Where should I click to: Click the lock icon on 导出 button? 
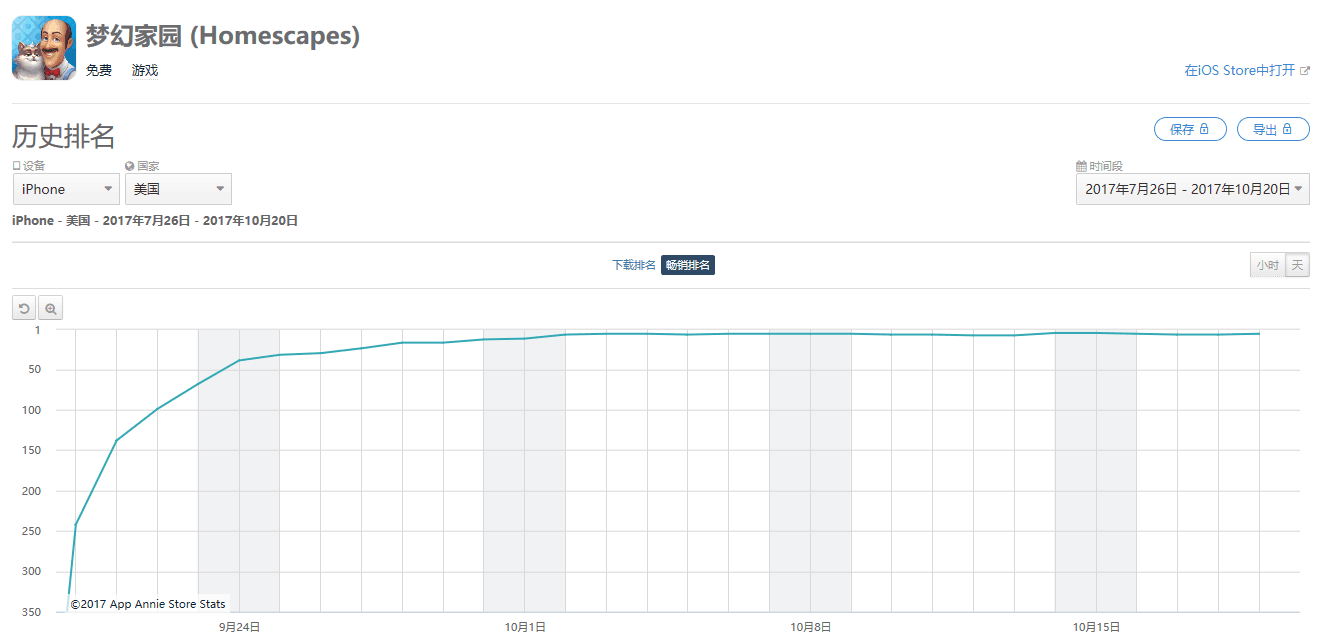click(1288, 129)
